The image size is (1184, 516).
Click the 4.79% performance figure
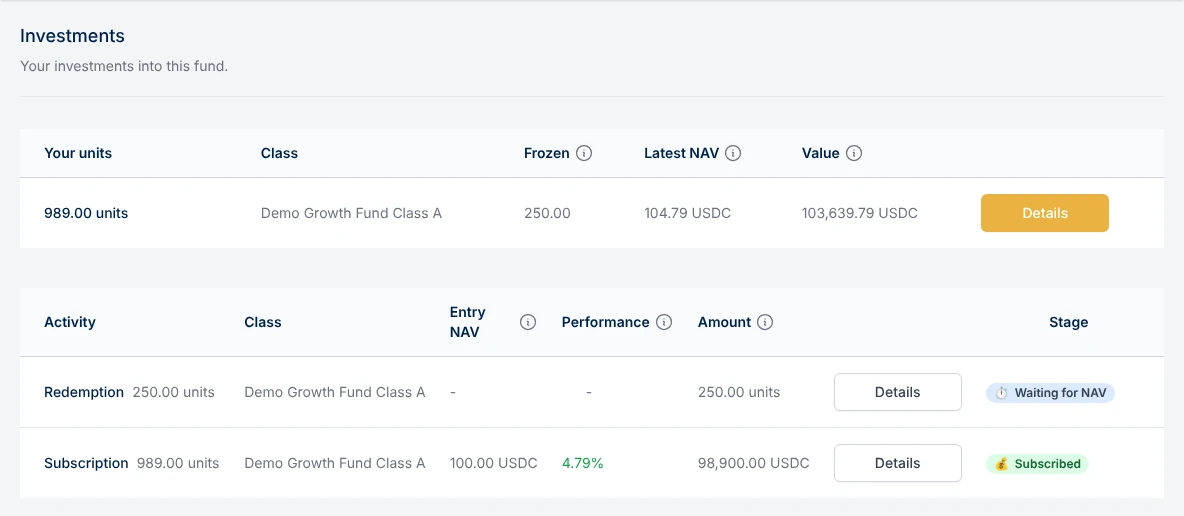583,463
